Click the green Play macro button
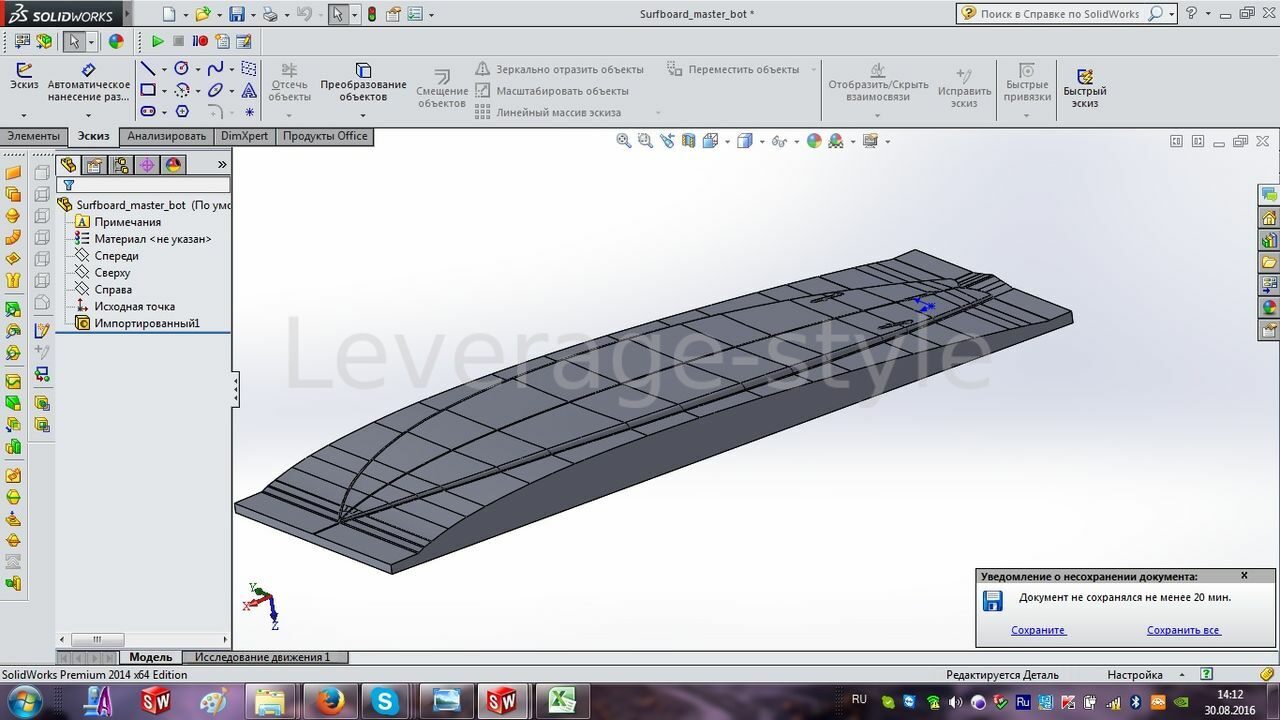The width and height of the screenshot is (1280, 720). coord(157,41)
